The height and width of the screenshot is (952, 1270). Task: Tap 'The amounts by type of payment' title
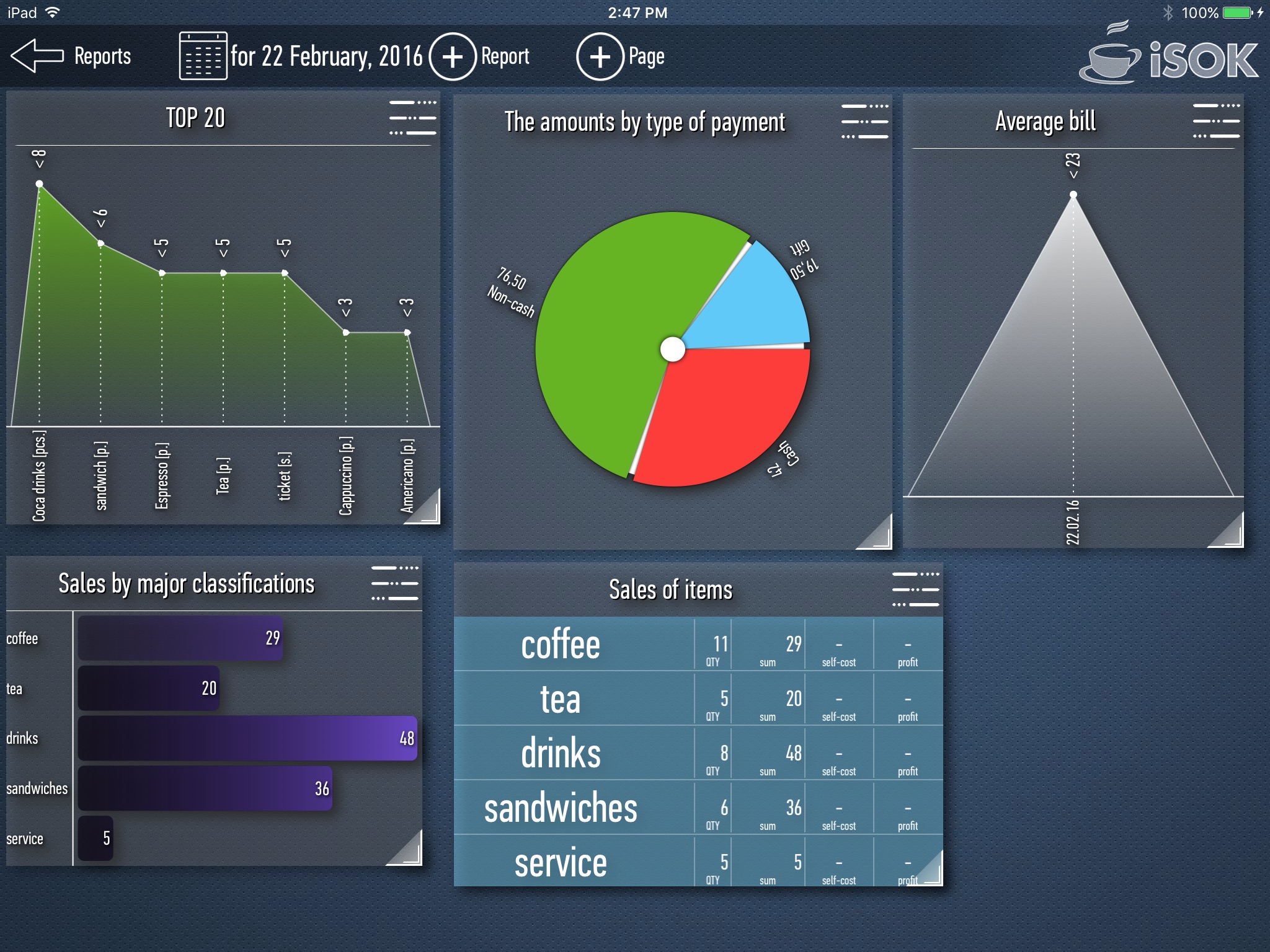(644, 122)
